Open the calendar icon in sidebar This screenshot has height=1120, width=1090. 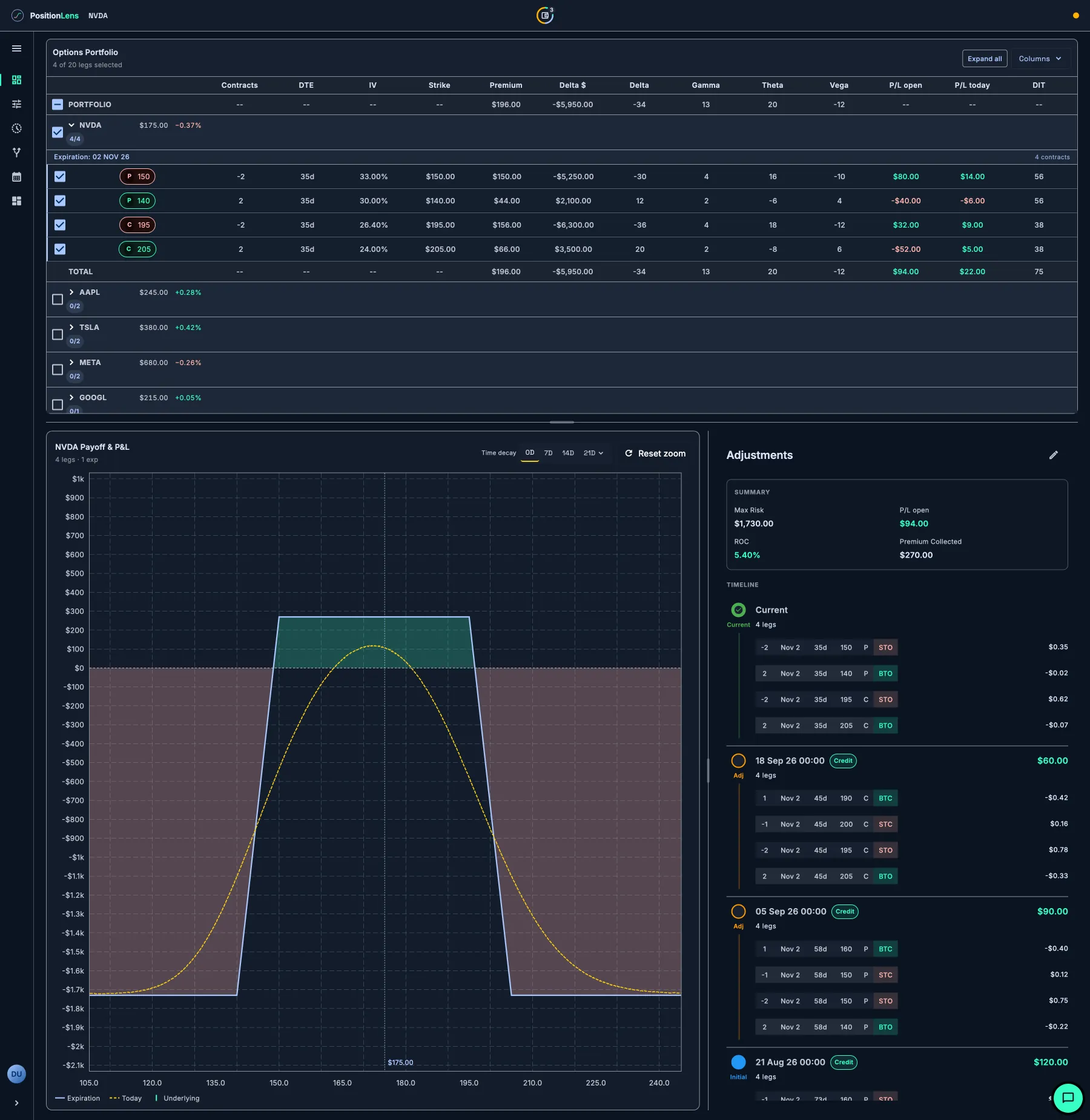(x=16, y=177)
